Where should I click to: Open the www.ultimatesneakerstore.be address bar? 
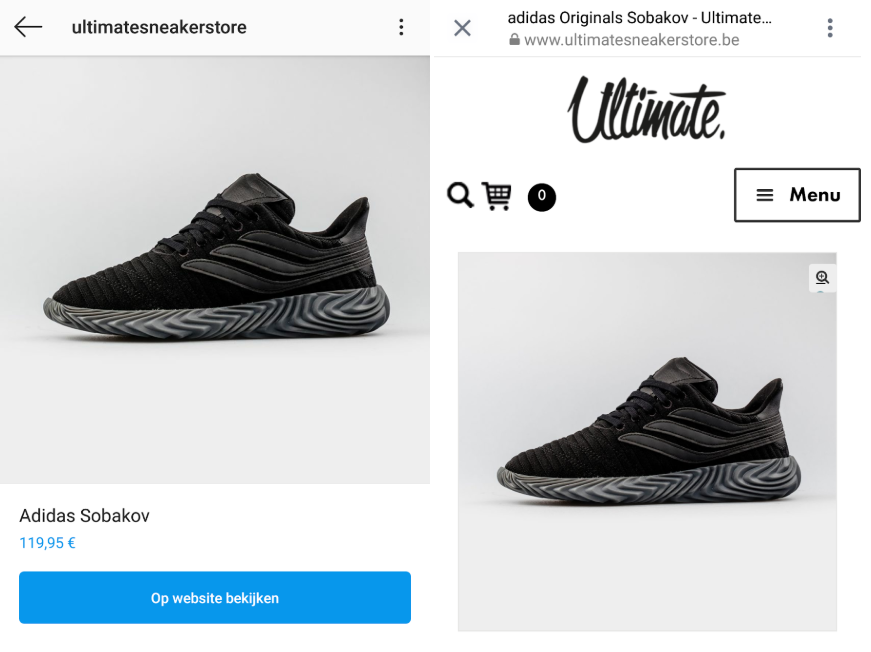click(630, 40)
